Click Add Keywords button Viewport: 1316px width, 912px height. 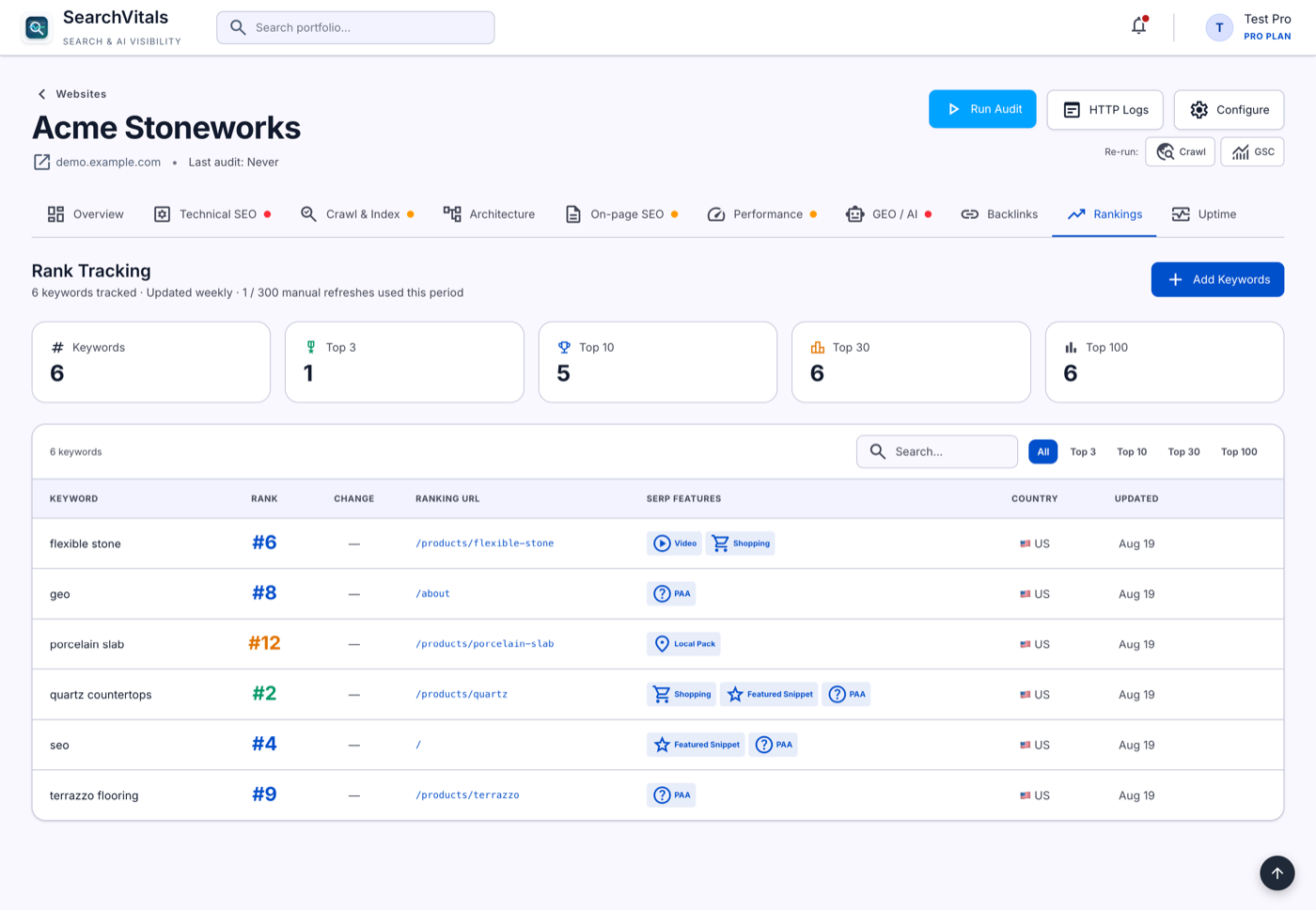tap(1217, 279)
